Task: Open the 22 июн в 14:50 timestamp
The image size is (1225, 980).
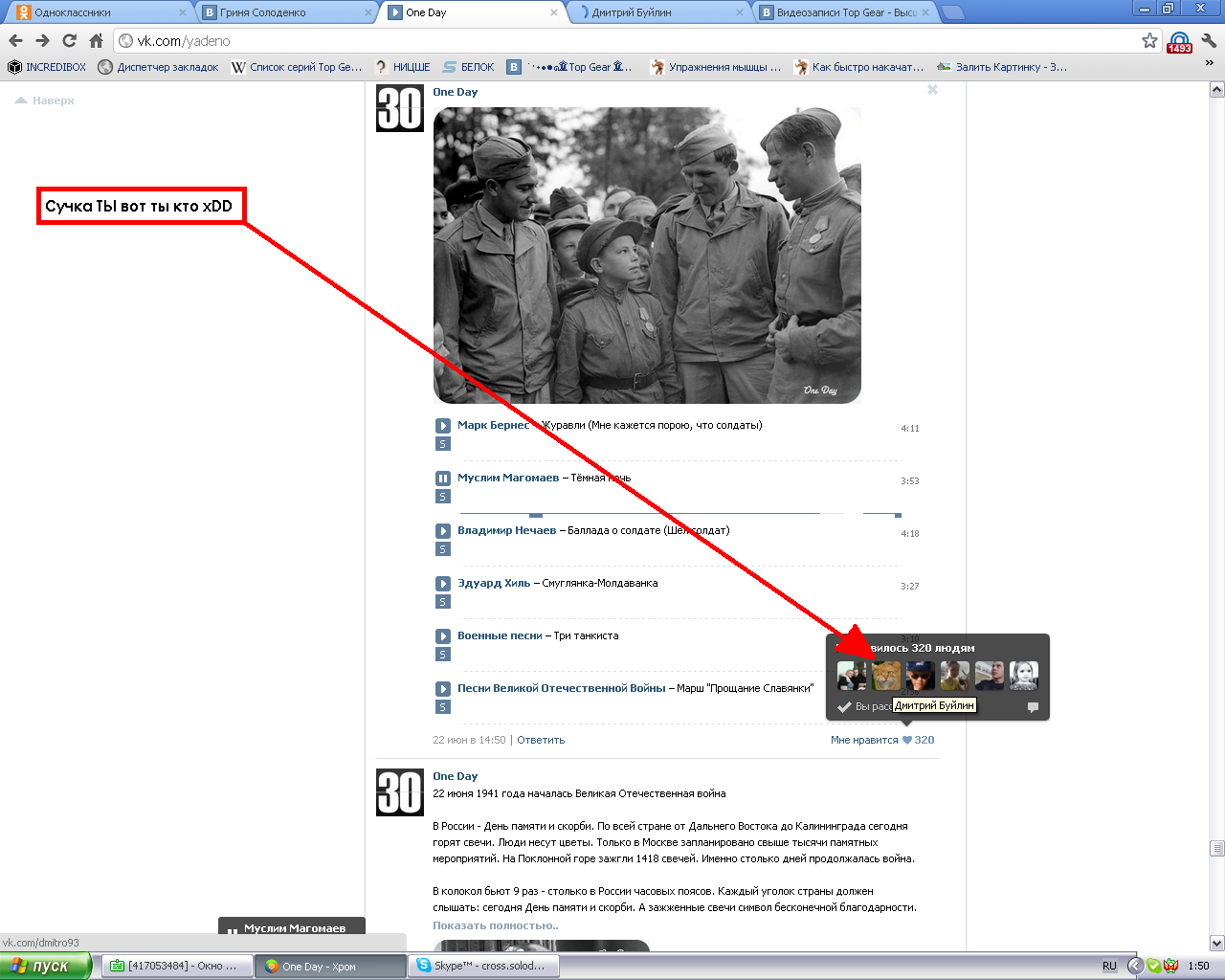Action: (469, 740)
